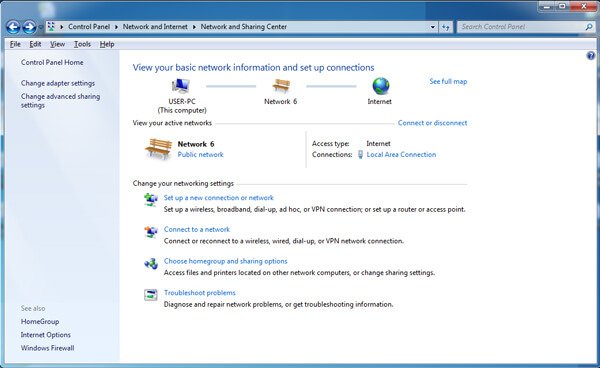The height and width of the screenshot is (368, 600).
Task: Click Connect to a network link
Action: click(197, 230)
